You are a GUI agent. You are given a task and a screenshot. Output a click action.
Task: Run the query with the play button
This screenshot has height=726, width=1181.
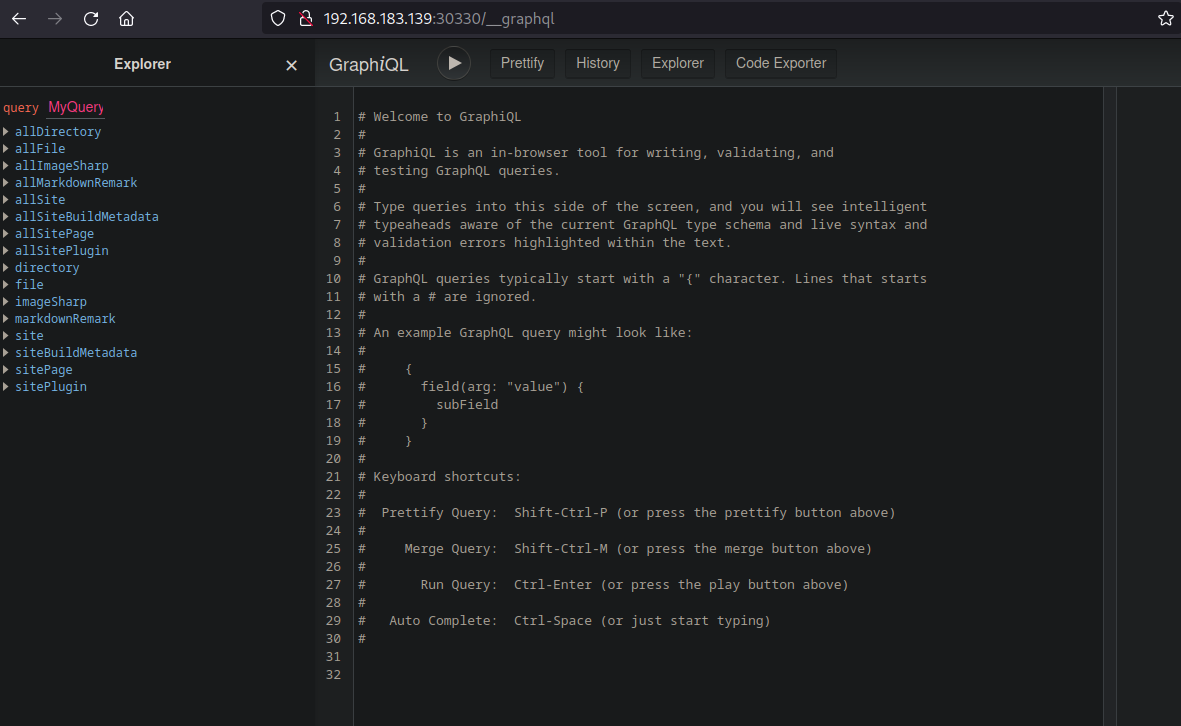coord(453,63)
